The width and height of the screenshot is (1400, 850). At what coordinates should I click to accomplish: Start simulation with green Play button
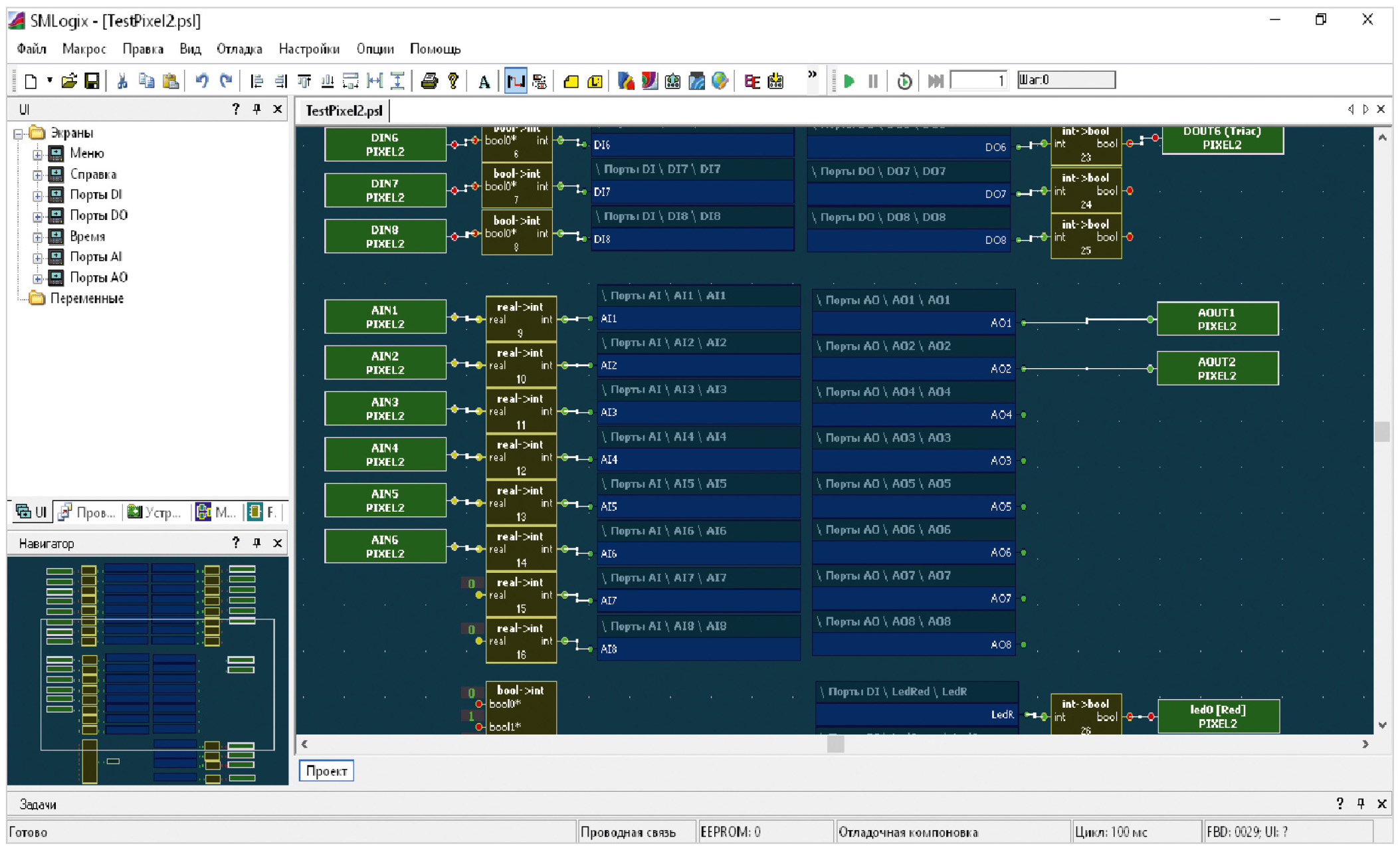[849, 81]
